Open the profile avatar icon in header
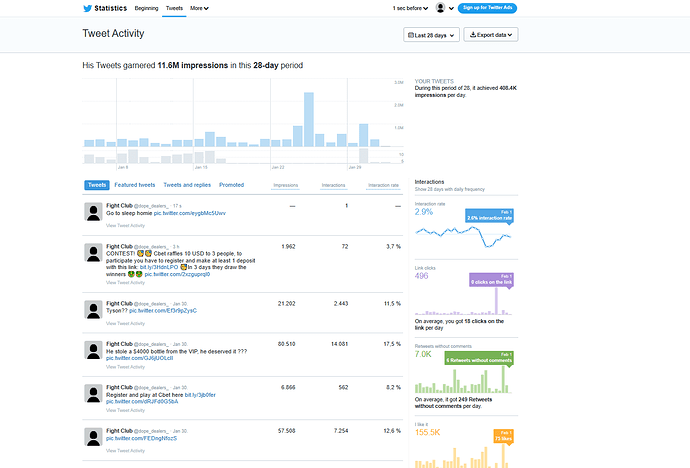This screenshot has width=690, height=468. tap(440, 7)
